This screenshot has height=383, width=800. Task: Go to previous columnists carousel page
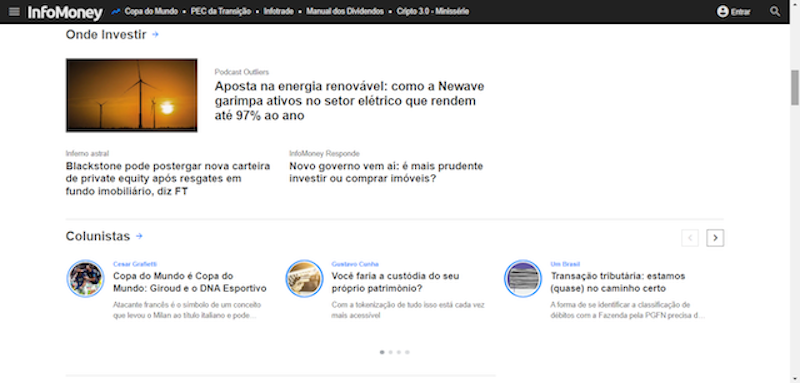[x=690, y=238]
